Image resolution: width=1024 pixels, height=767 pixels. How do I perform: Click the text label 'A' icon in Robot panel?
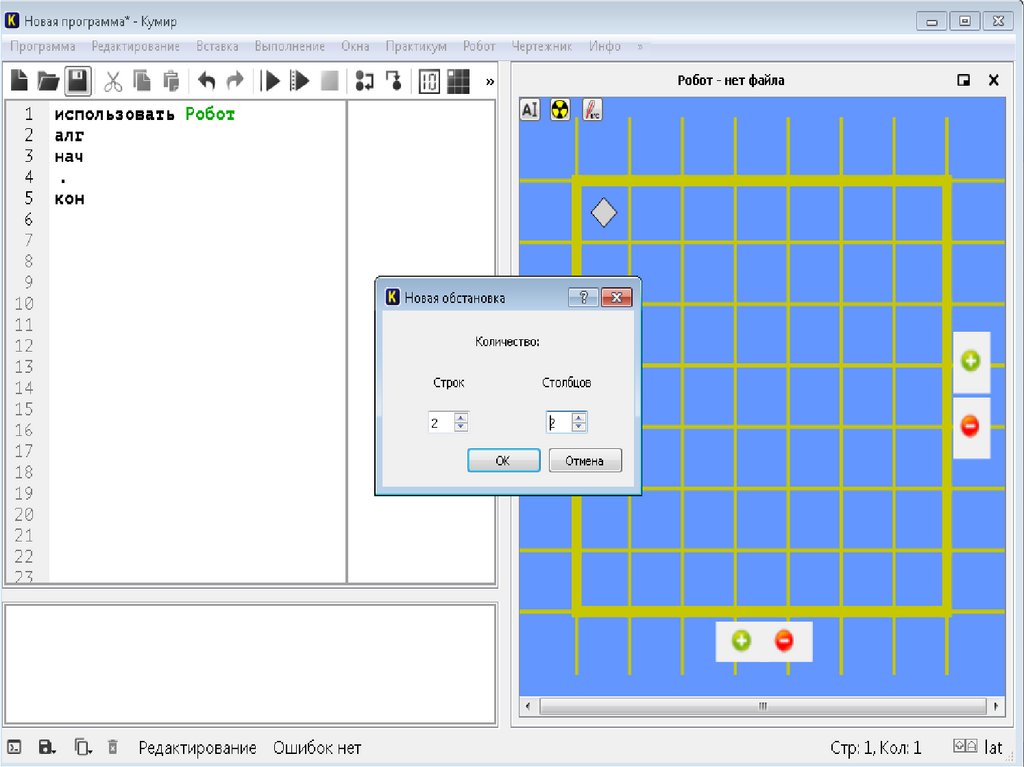530,110
